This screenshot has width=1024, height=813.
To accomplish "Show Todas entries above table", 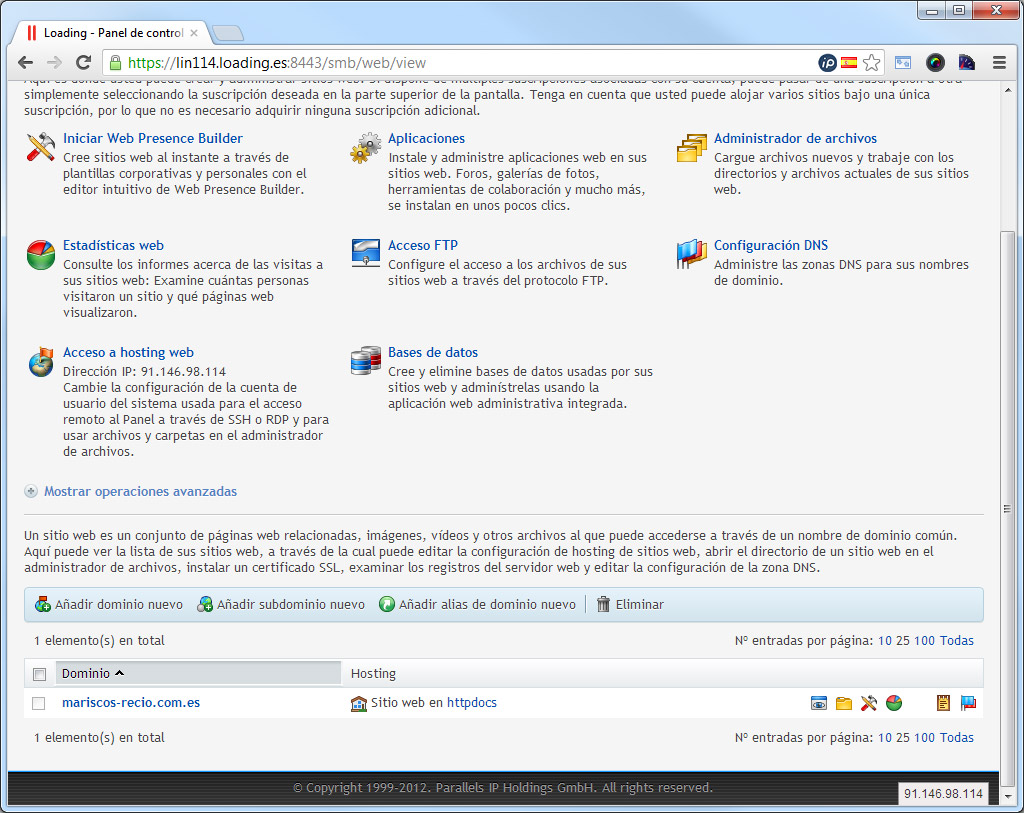I will click(957, 641).
